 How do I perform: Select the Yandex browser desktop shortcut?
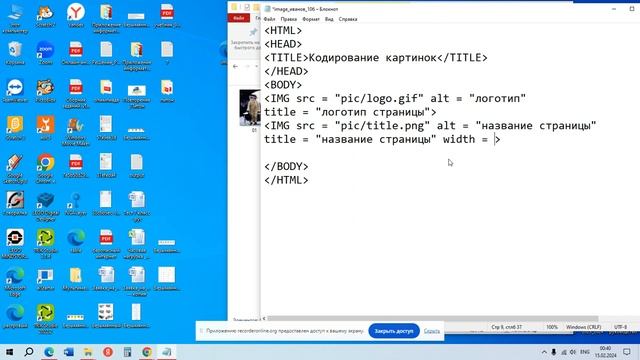(x=76, y=16)
